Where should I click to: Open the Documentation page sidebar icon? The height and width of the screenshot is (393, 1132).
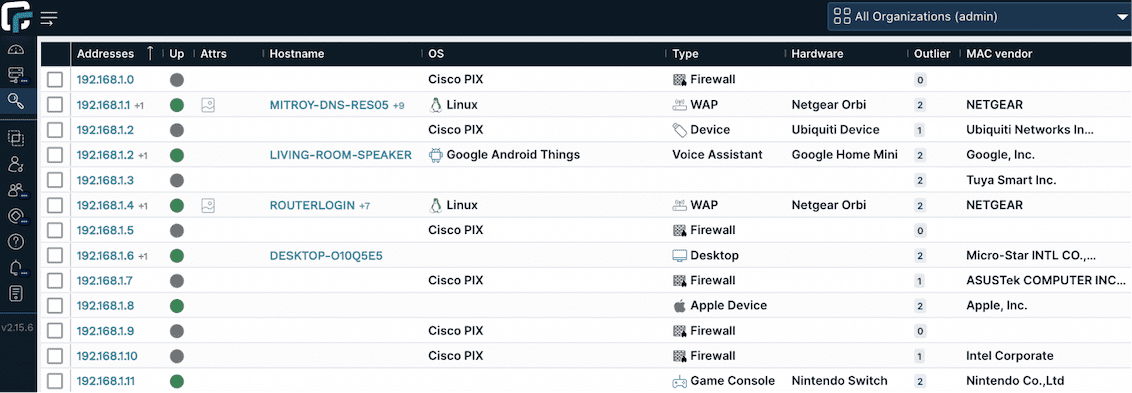point(17,293)
